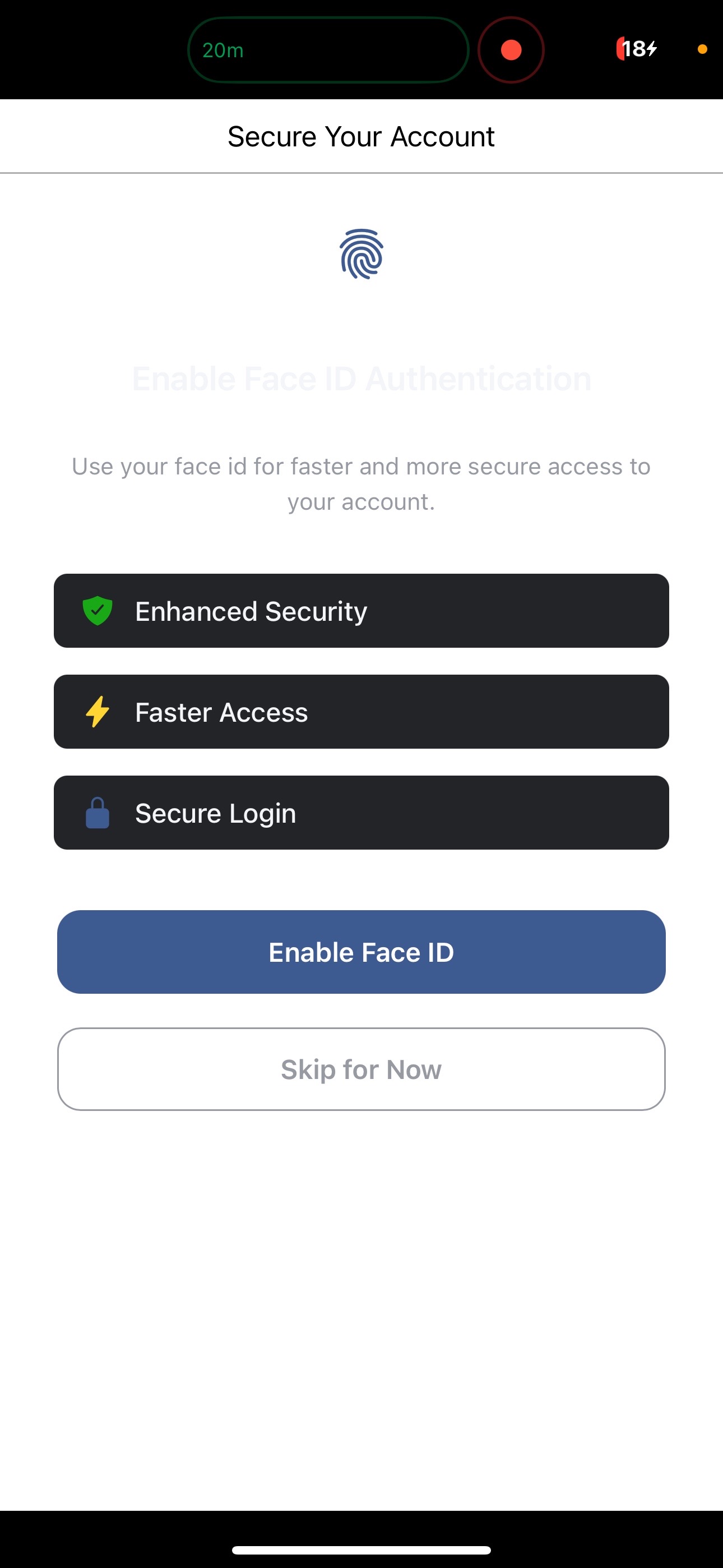The image size is (723, 1568).
Task: Tap the red low-battery level icon
Action: pyautogui.click(x=619, y=49)
